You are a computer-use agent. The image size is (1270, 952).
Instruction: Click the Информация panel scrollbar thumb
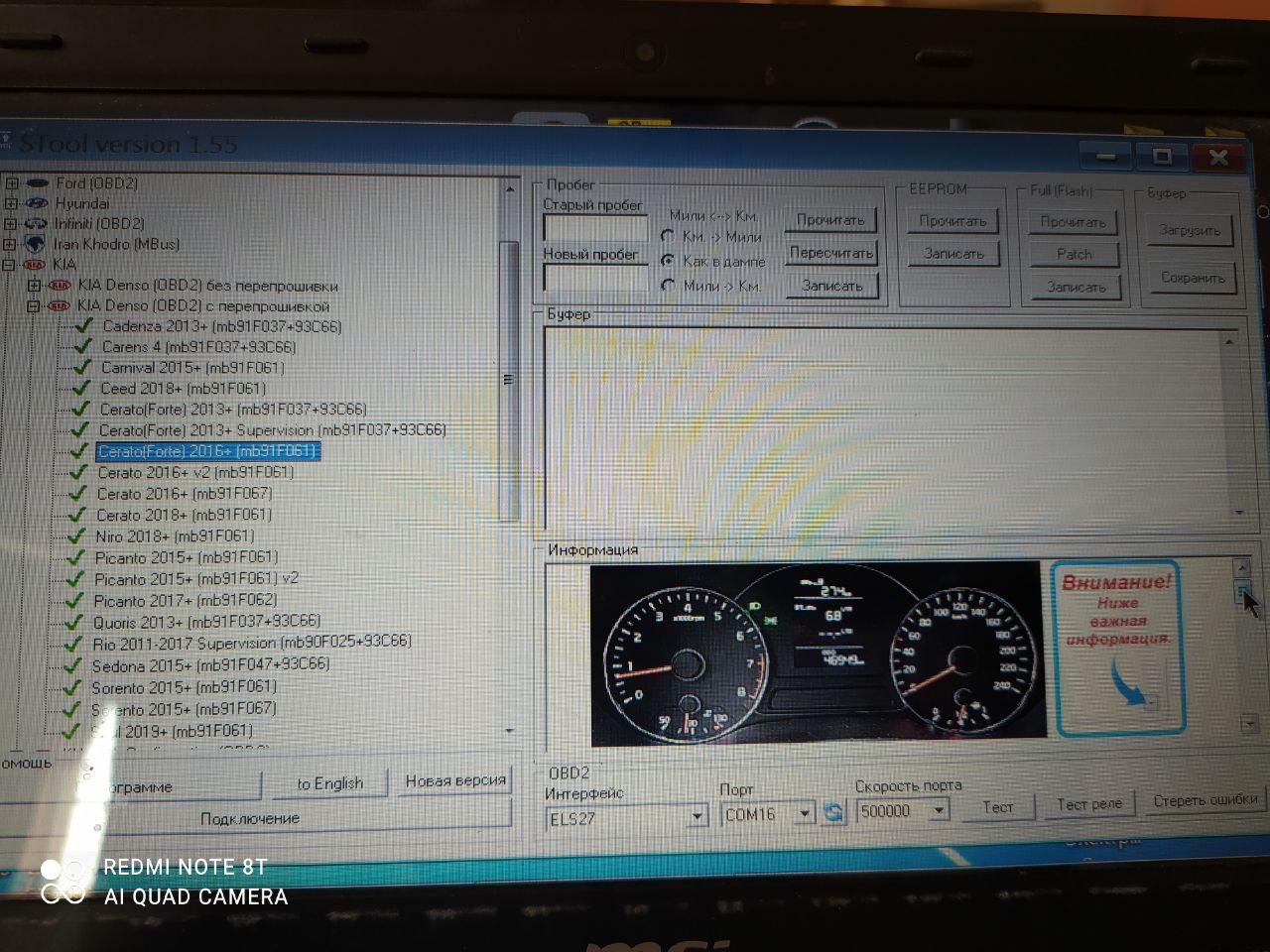(x=1241, y=591)
